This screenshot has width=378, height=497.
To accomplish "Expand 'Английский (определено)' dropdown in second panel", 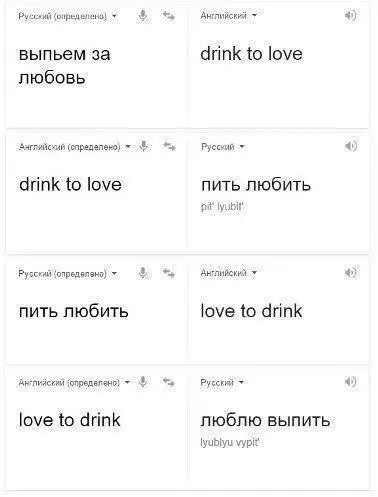I will click(x=75, y=147).
